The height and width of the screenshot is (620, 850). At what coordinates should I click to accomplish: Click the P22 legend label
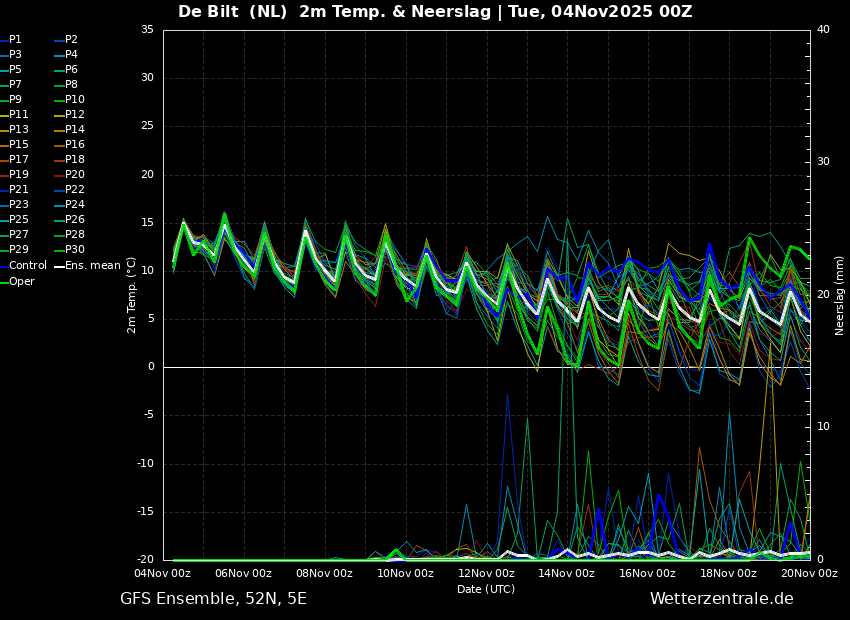point(75,190)
